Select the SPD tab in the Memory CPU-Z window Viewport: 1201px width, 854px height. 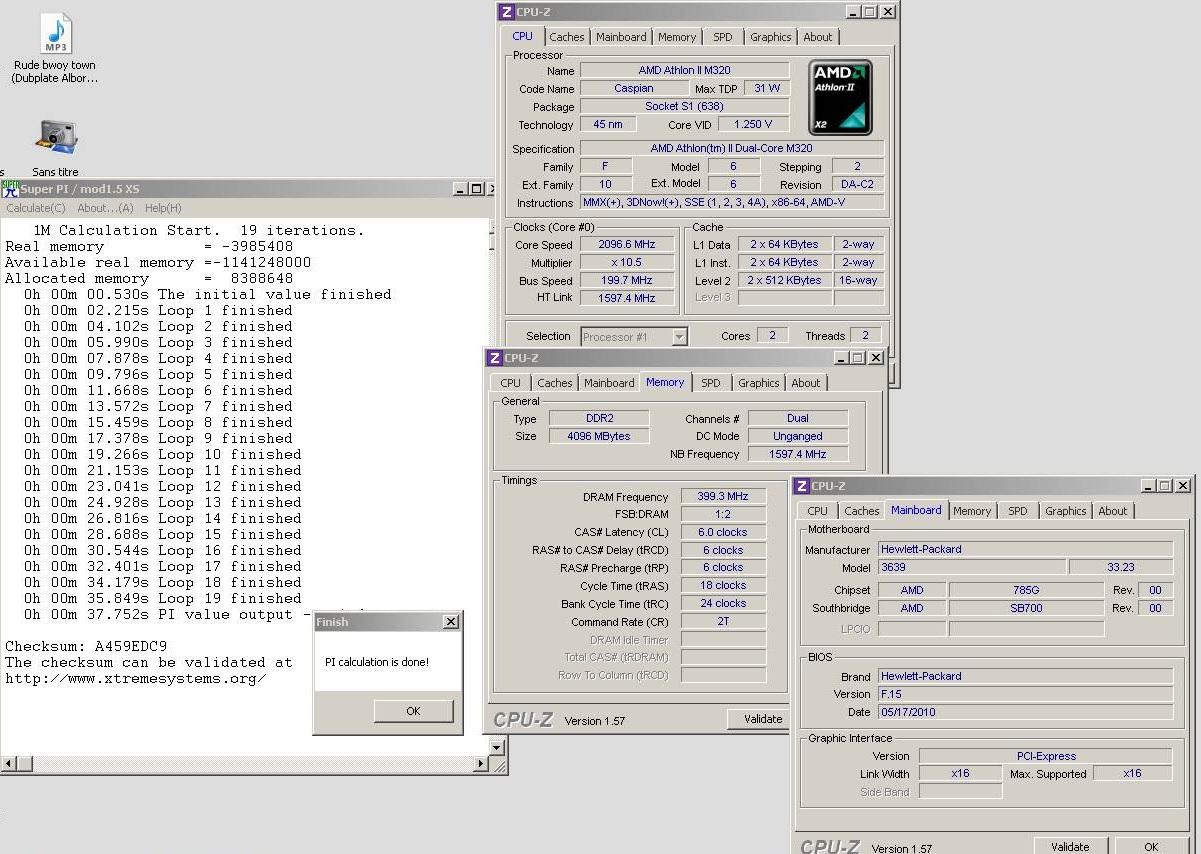(x=711, y=383)
